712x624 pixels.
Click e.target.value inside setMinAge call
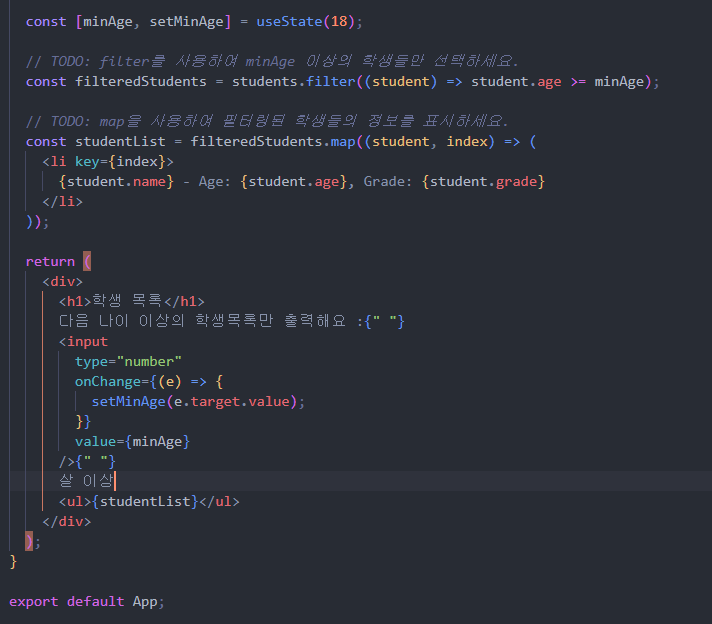232,401
